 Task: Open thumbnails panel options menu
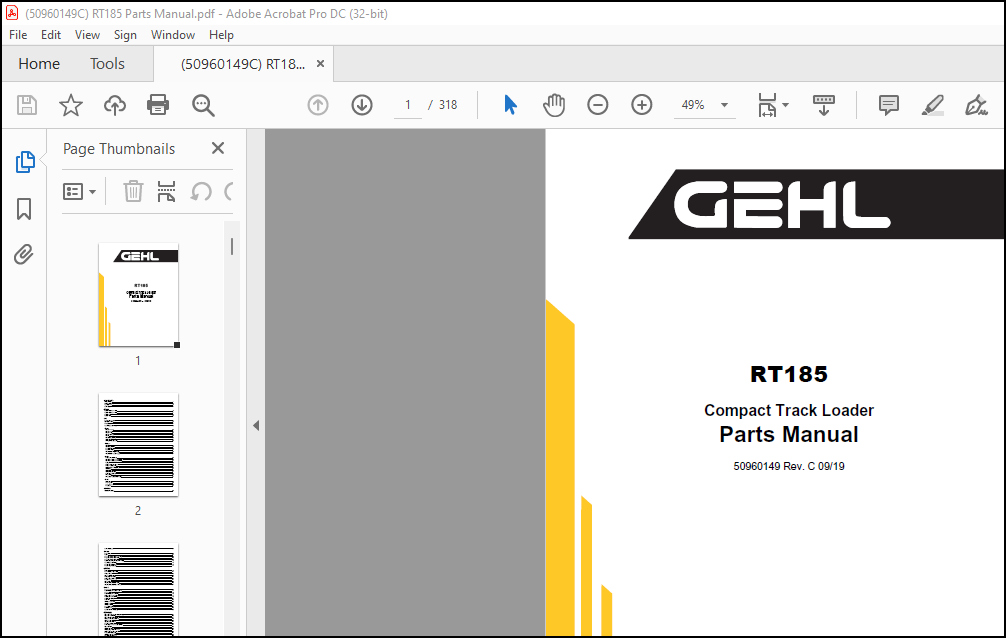pos(80,191)
